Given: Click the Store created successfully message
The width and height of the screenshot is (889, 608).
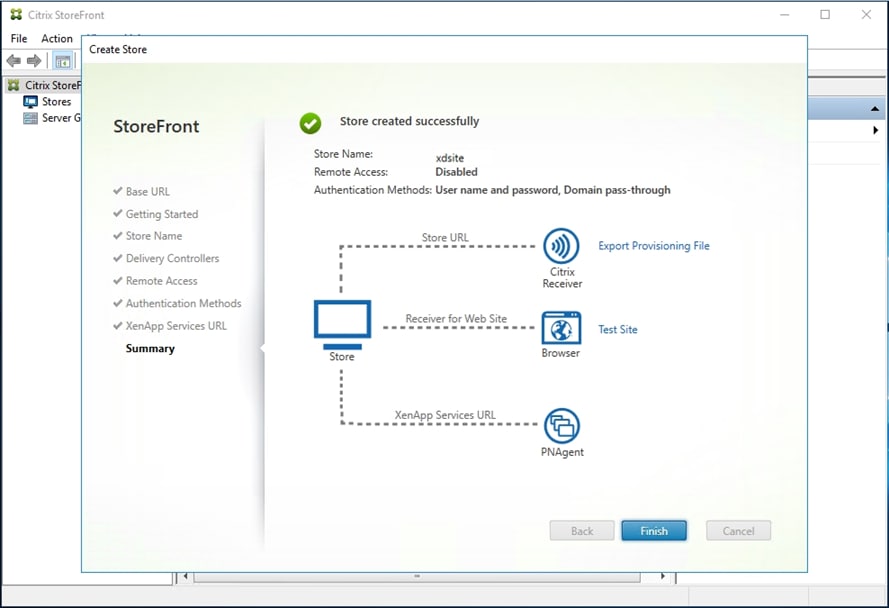Looking at the screenshot, I should (x=409, y=121).
